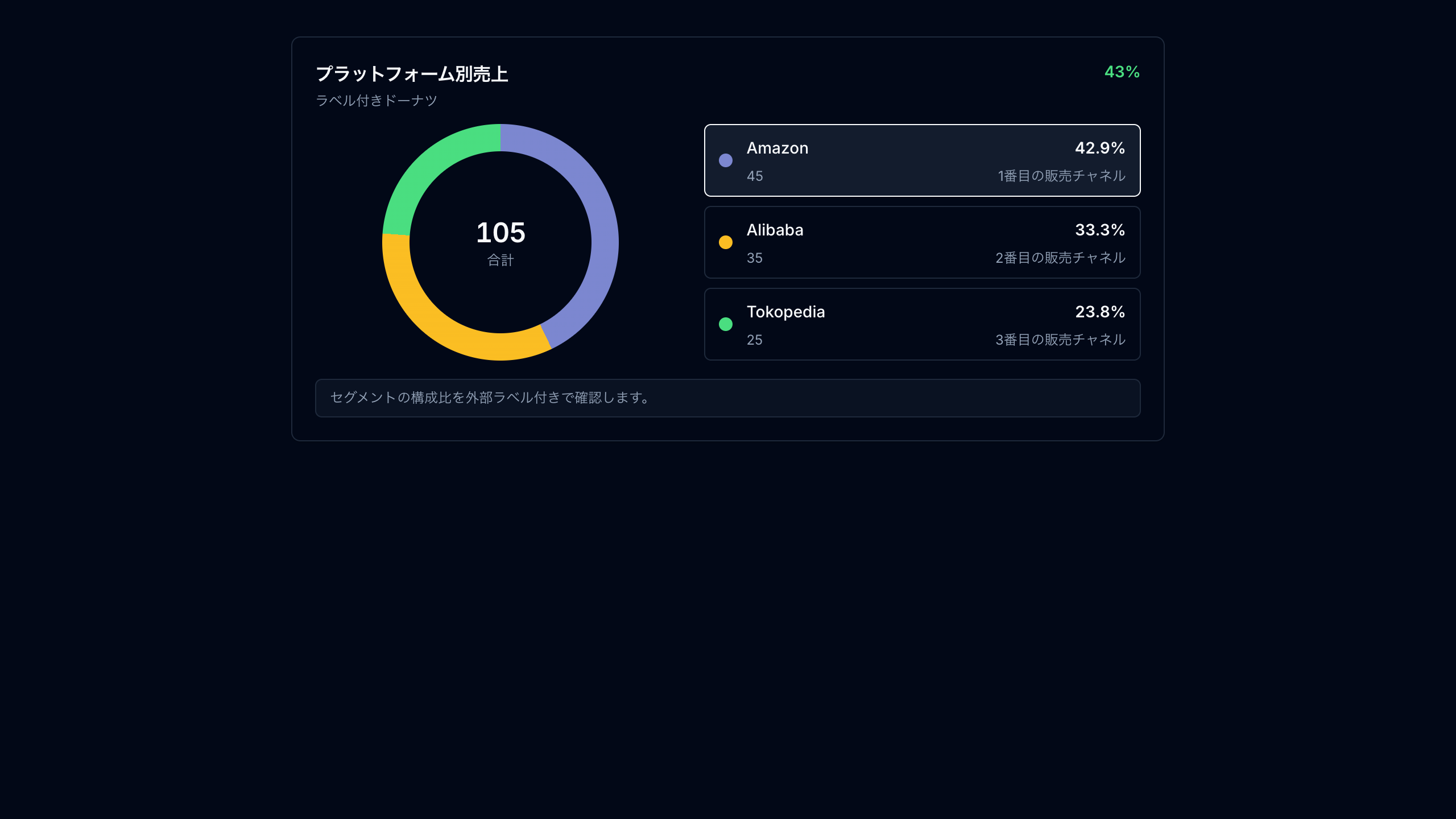The image size is (1456, 819).
Task: Select the Amazon legend card
Action: coord(922,160)
